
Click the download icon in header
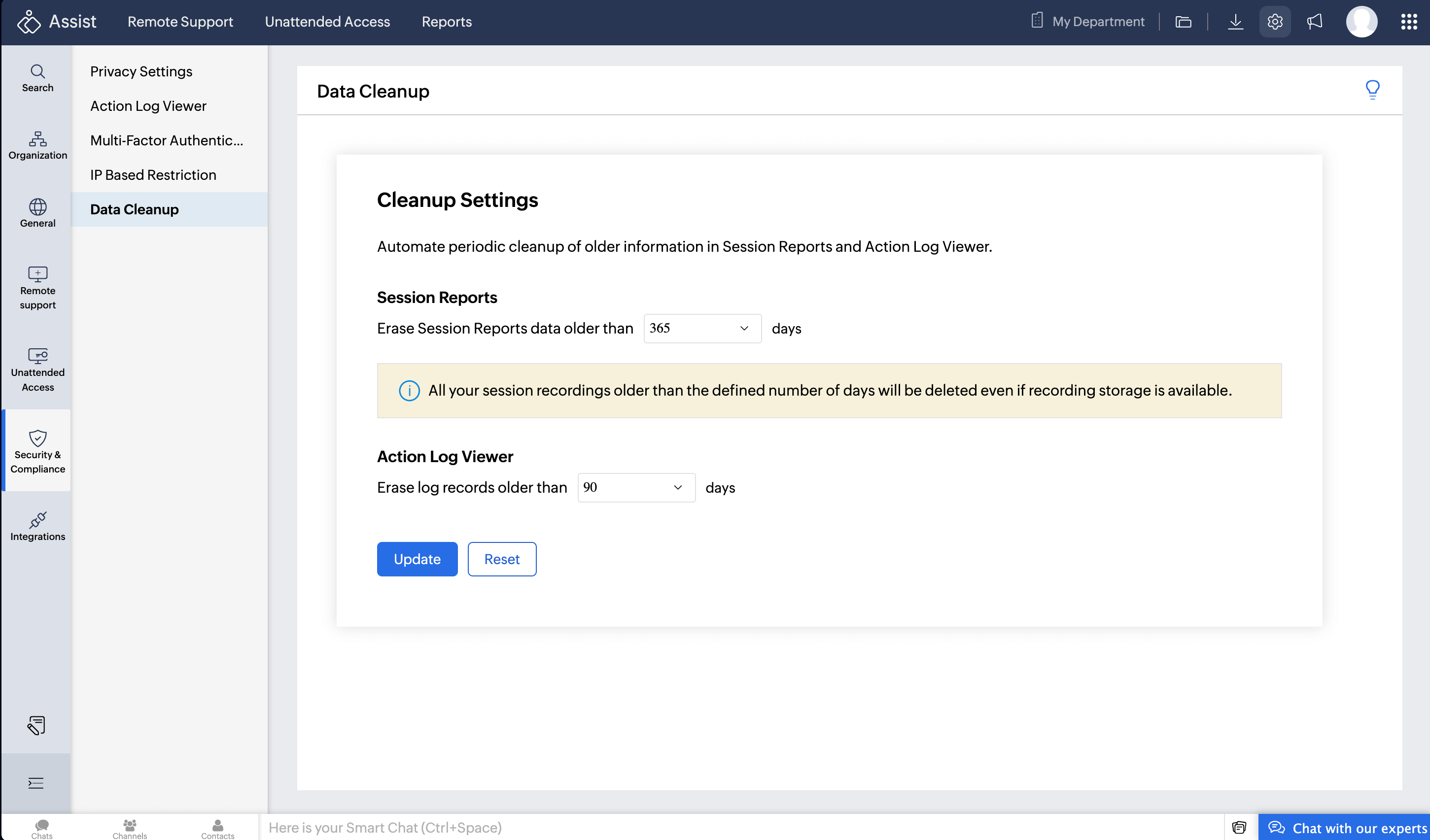(x=1235, y=22)
